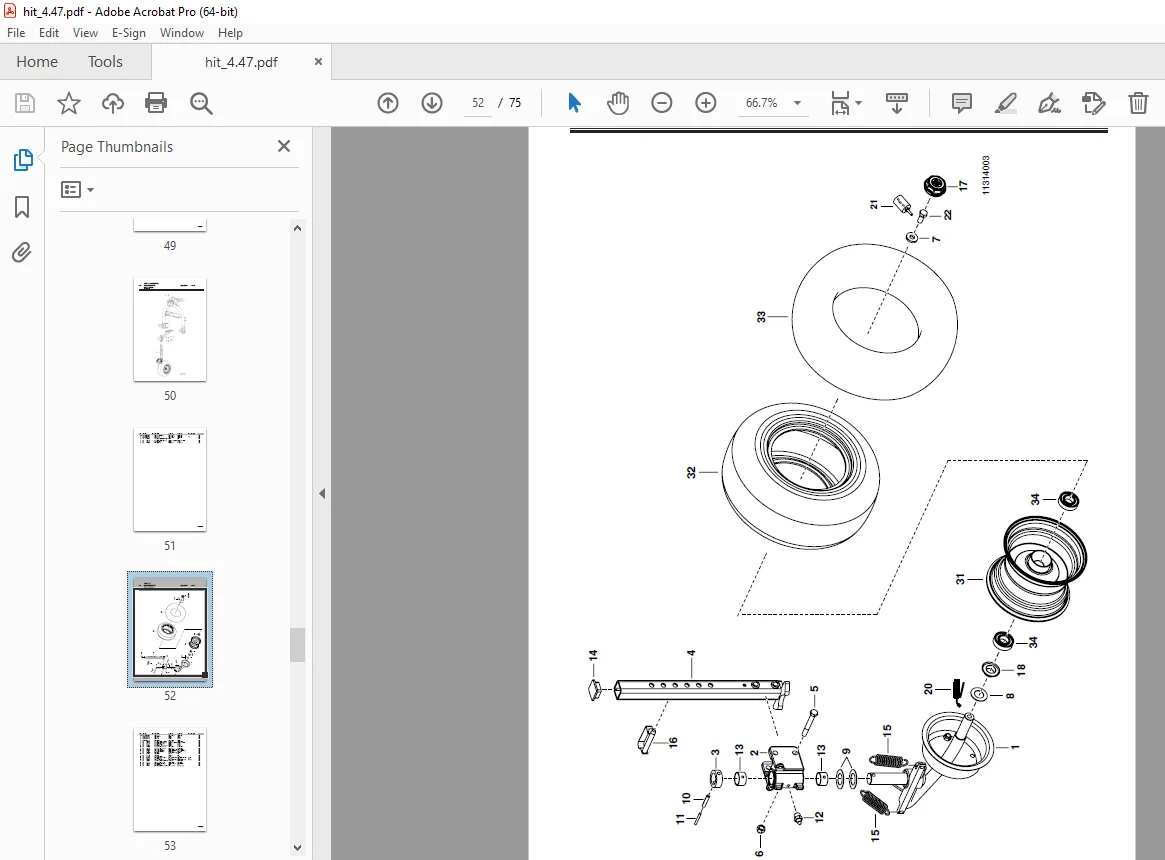Select page 52 thumbnail
This screenshot has height=860, width=1165.
coord(169,630)
